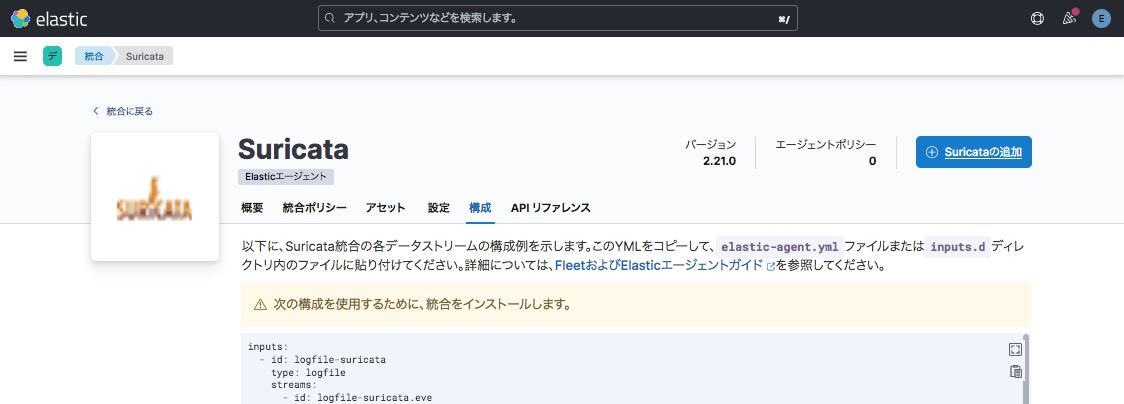Open the アセット tab
The width and height of the screenshot is (1124, 404).
[386, 208]
